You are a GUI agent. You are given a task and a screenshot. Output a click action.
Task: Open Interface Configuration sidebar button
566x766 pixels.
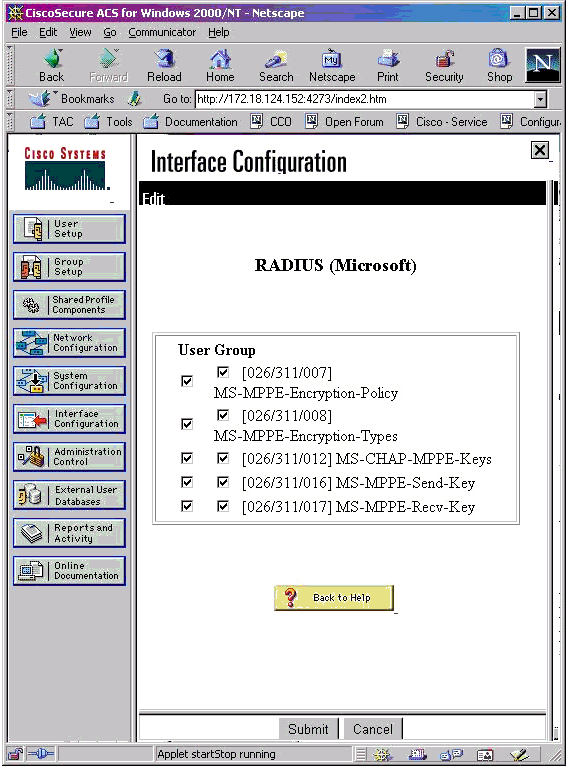point(69,419)
